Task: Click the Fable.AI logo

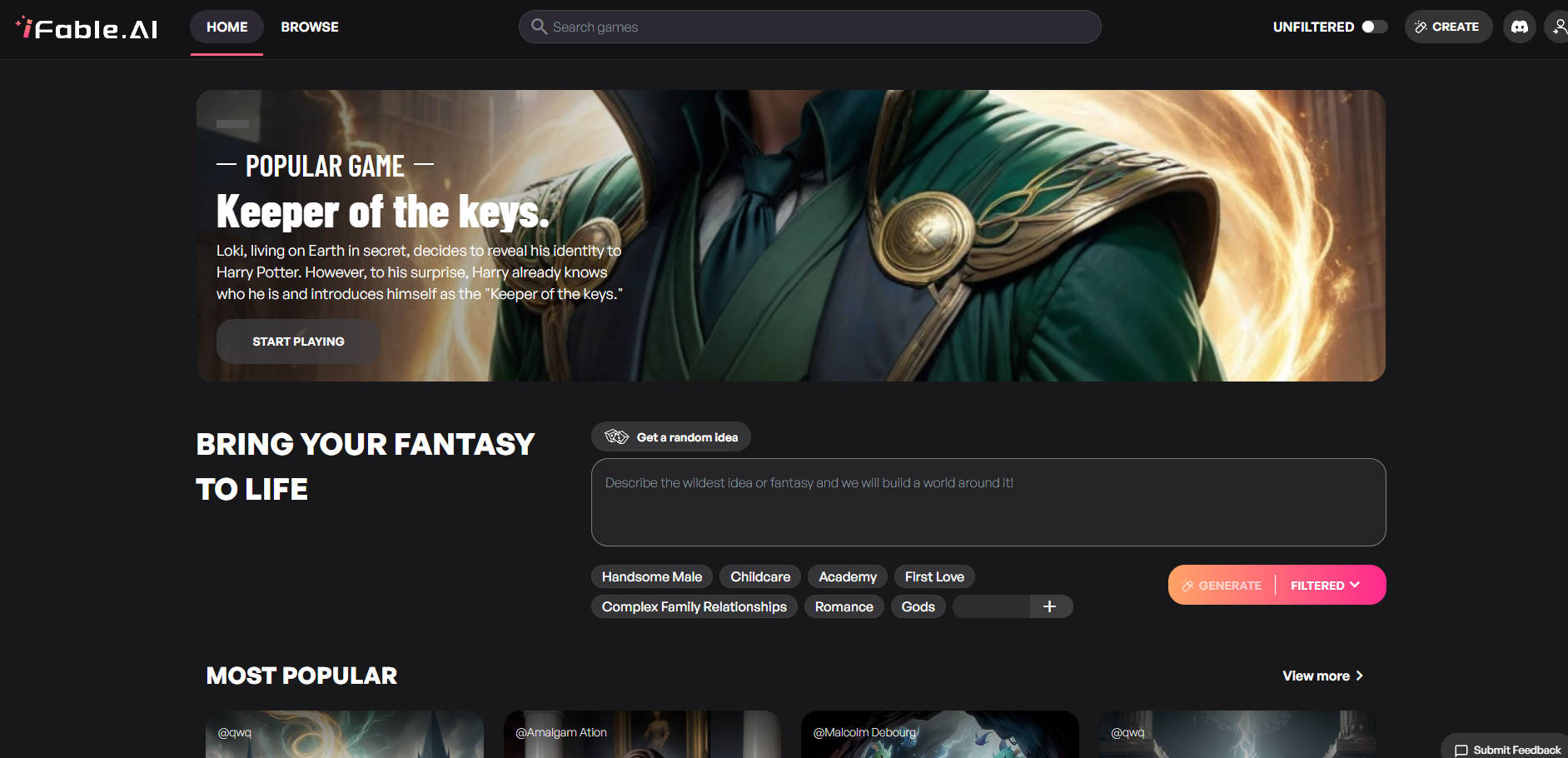Action: (x=87, y=28)
